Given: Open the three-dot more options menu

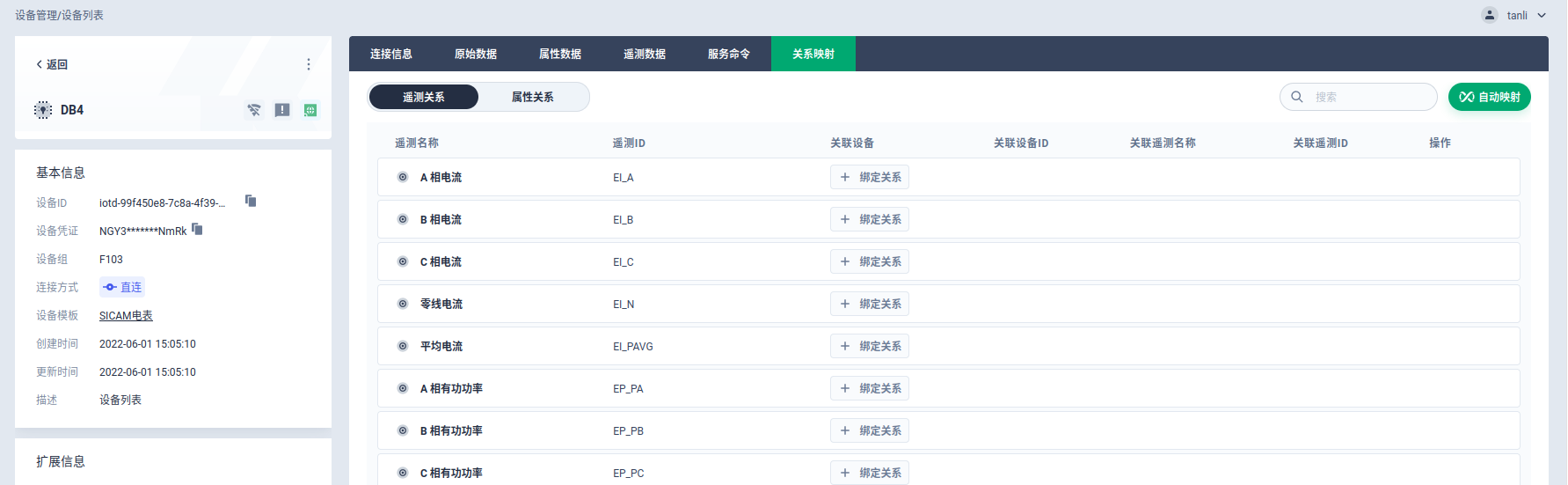Looking at the screenshot, I should pos(308,64).
